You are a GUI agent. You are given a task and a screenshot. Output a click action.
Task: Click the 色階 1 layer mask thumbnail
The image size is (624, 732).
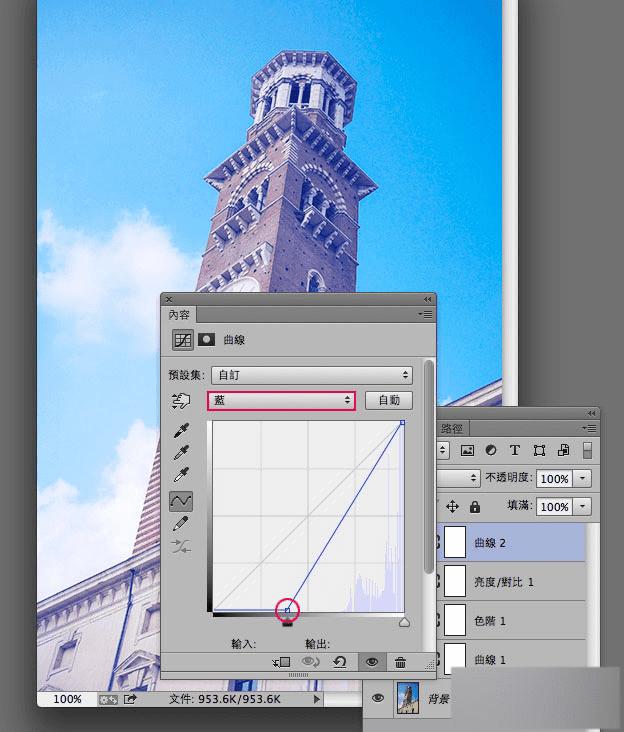point(455,620)
